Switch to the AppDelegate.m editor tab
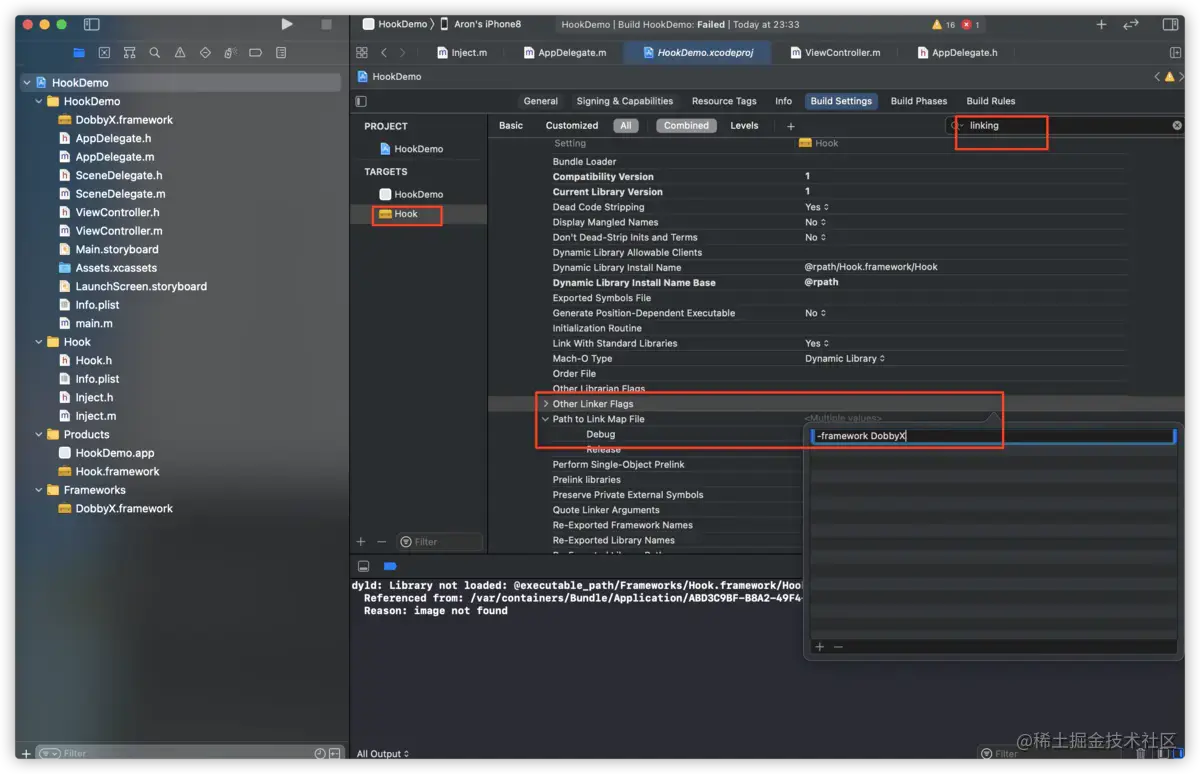1200x774 pixels. (x=565, y=52)
